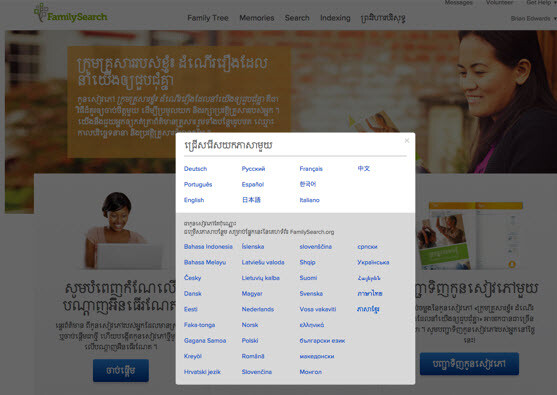Image resolution: width=557 pixels, height=395 pixels.
Task: Choose English from language list
Action: [x=194, y=200]
